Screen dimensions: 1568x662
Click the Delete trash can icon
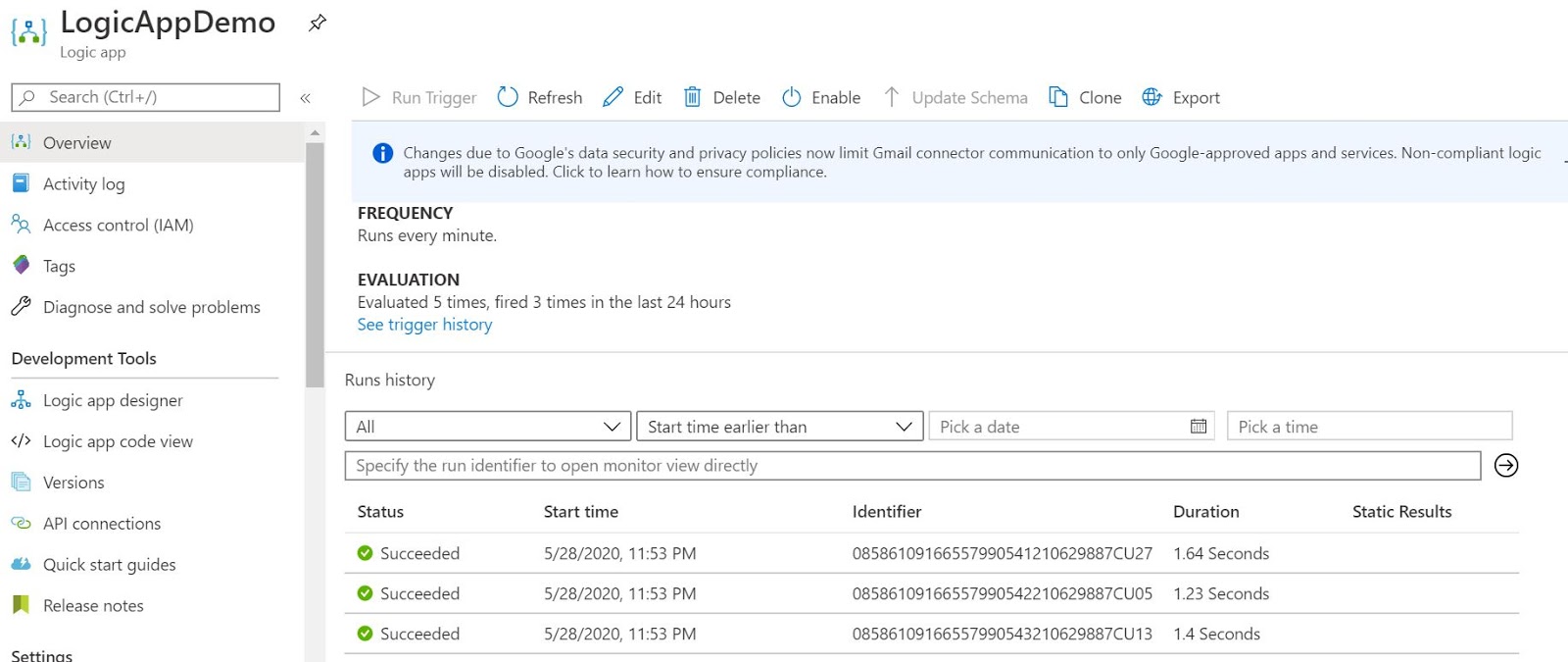(x=692, y=97)
